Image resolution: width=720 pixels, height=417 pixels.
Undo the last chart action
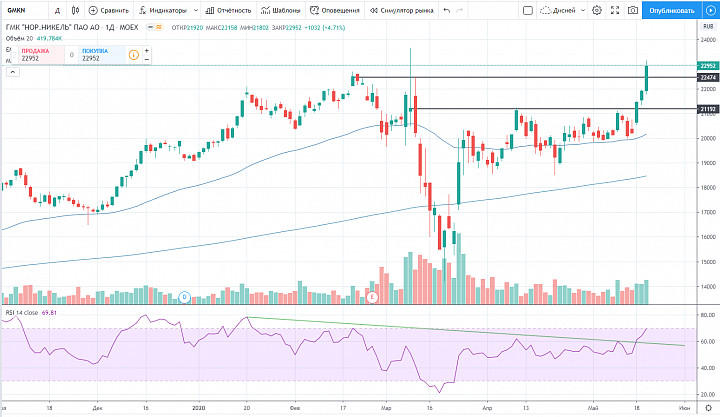pos(446,10)
